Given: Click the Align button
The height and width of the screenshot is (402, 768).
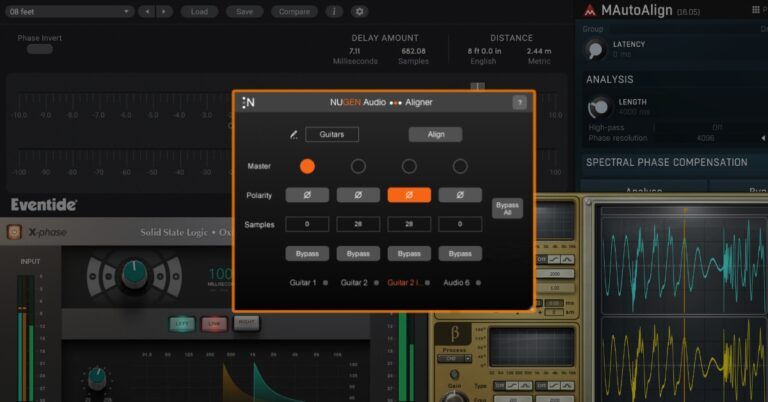Looking at the screenshot, I should click(x=435, y=135).
